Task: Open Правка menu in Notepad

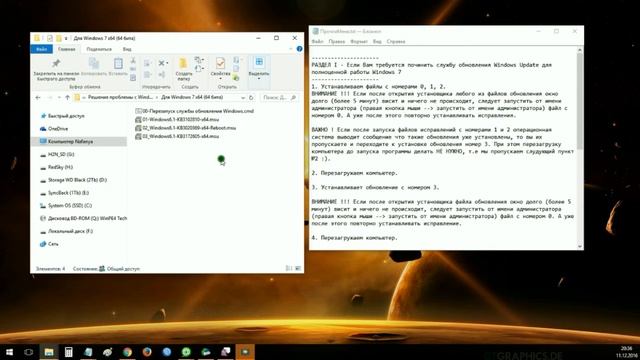Action: coord(337,41)
